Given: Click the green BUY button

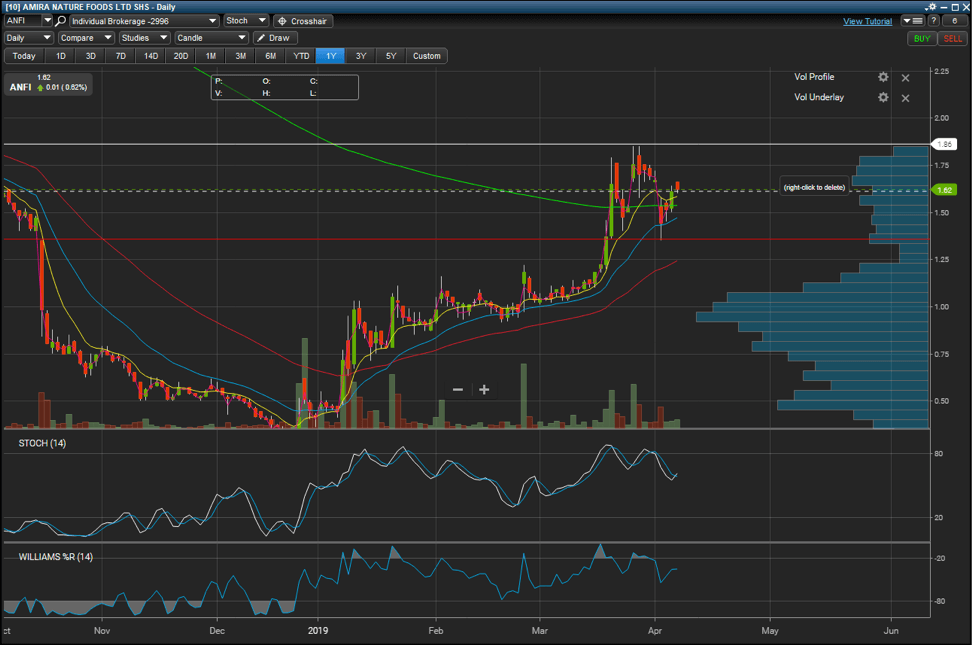Looking at the screenshot, I should [922, 38].
